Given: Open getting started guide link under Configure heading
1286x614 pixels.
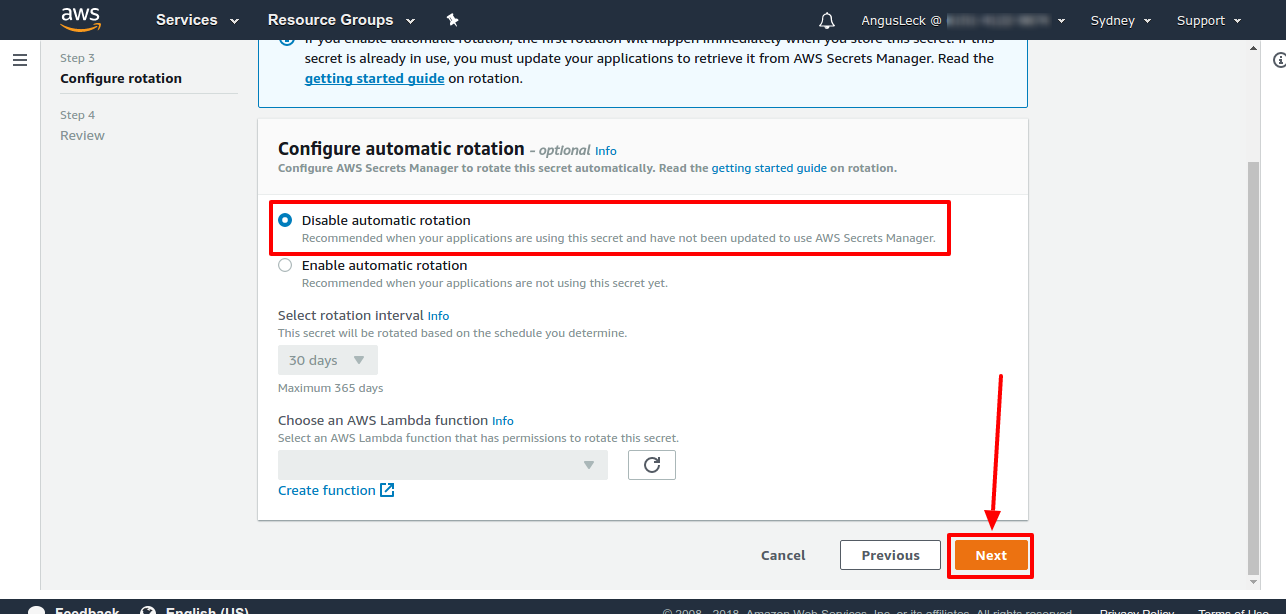Looking at the screenshot, I should click(x=769, y=168).
